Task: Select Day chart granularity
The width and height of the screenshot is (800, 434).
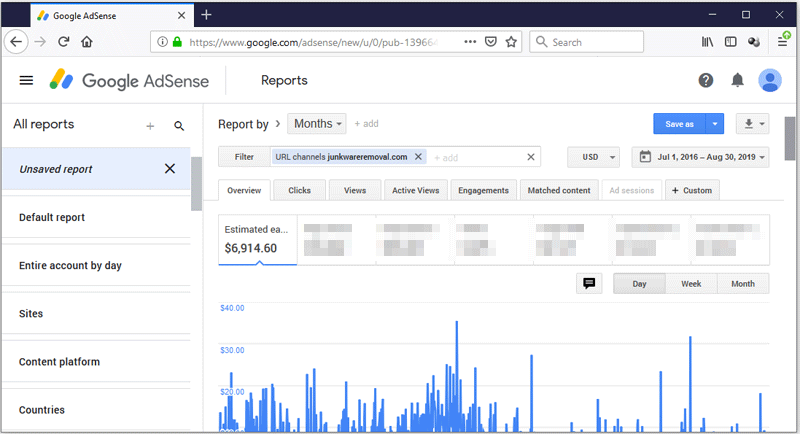Action: click(639, 284)
